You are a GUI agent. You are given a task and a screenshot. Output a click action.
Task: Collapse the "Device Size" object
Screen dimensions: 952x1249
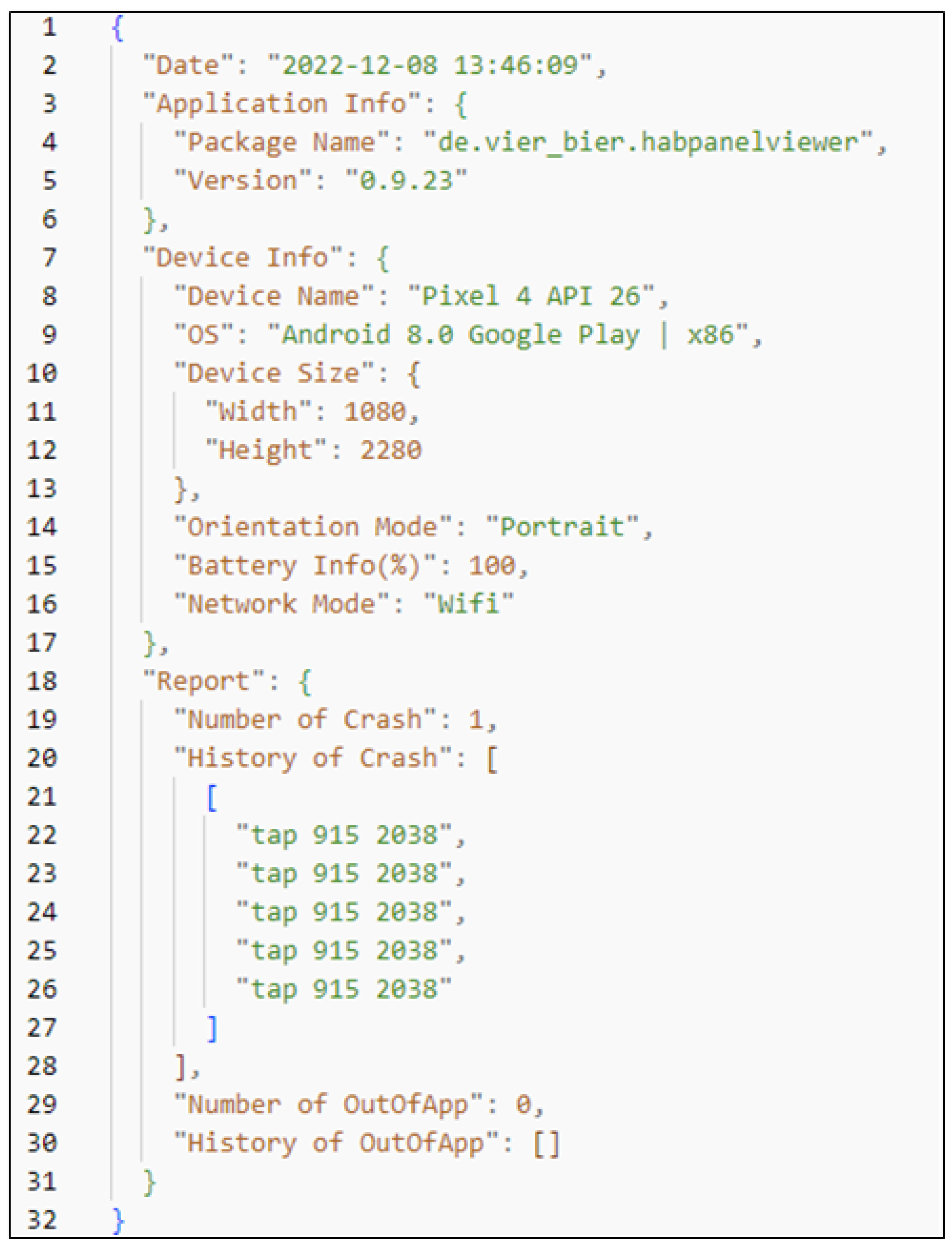414,373
